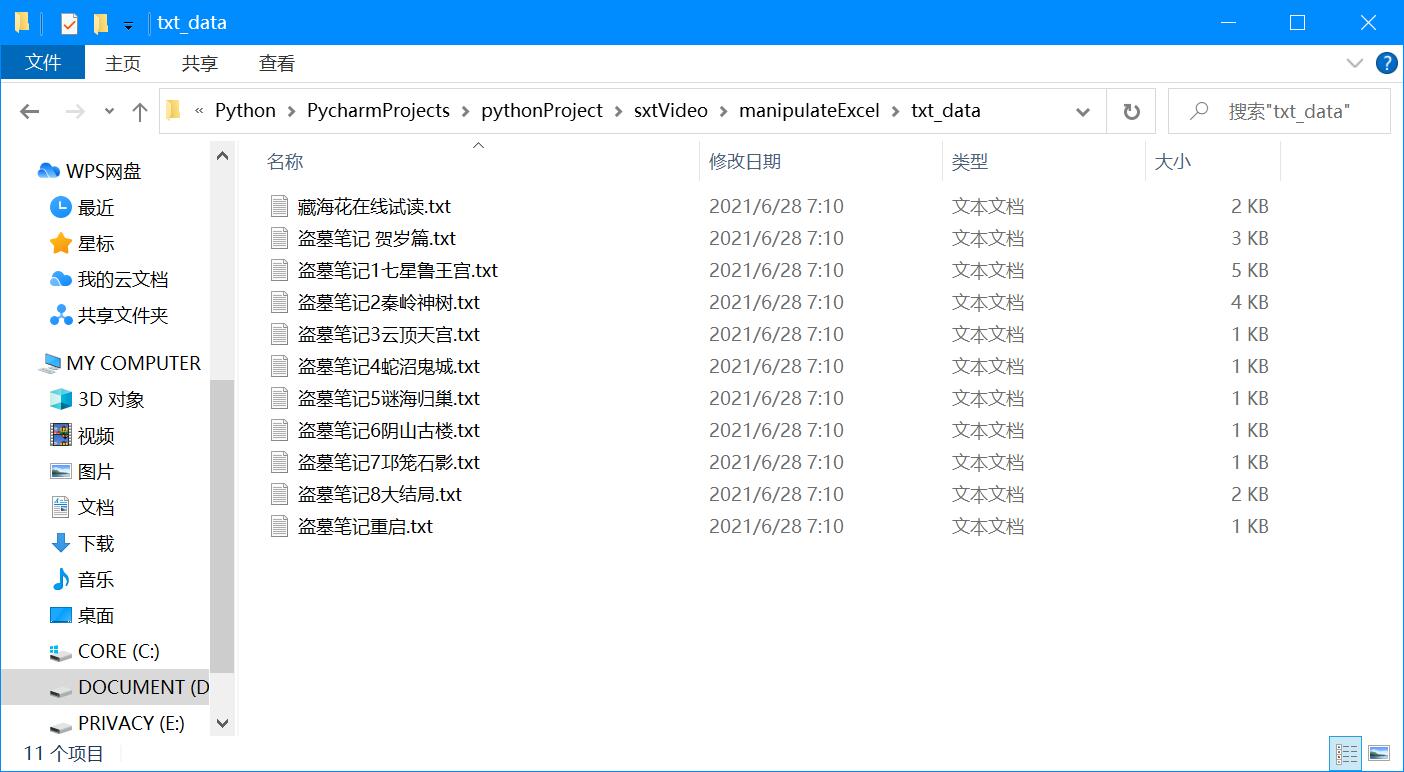Click the txt_data folder icon in address bar

174,111
